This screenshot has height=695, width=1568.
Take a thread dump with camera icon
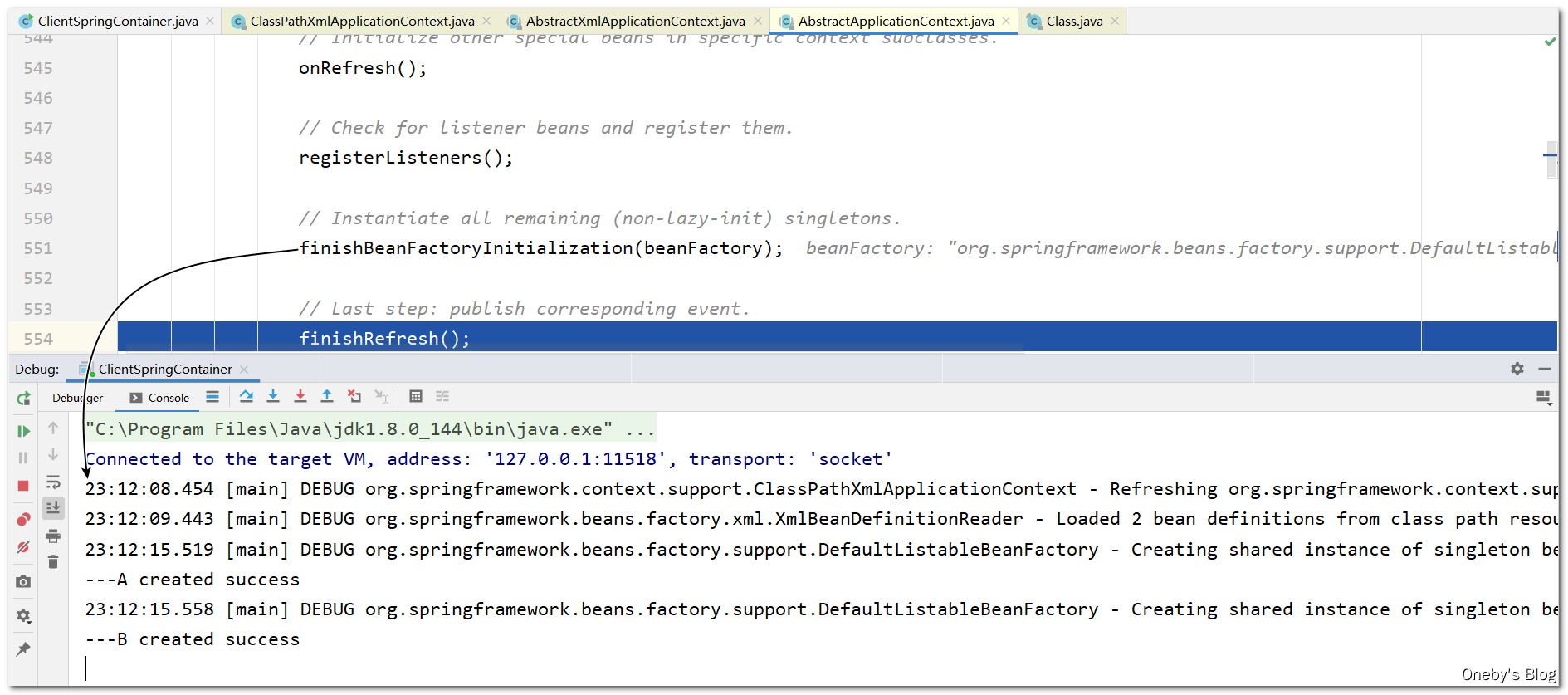pos(23,582)
